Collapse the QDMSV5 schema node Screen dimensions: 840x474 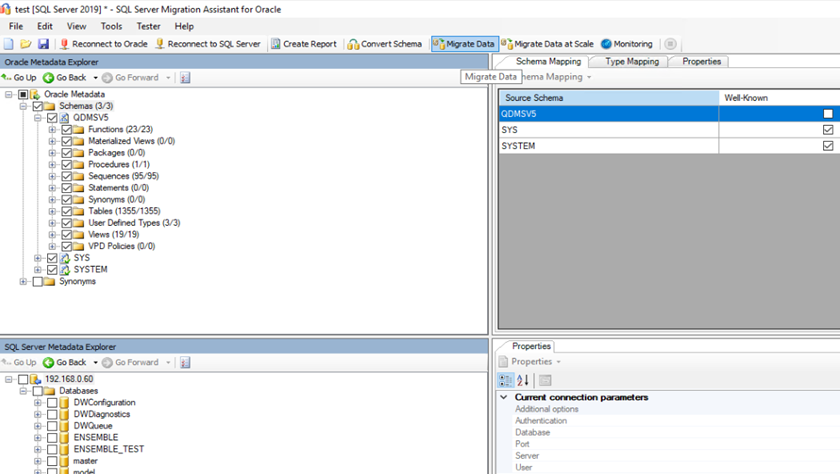[x=38, y=118]
